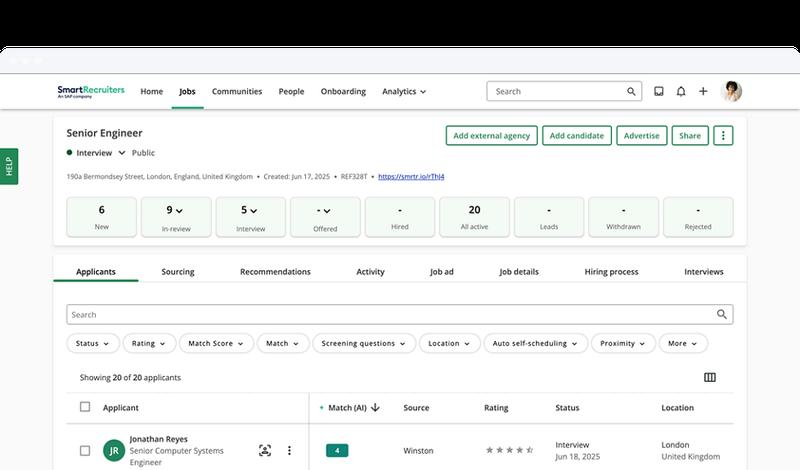Open the user profile avatar

[x=731, y=91]
